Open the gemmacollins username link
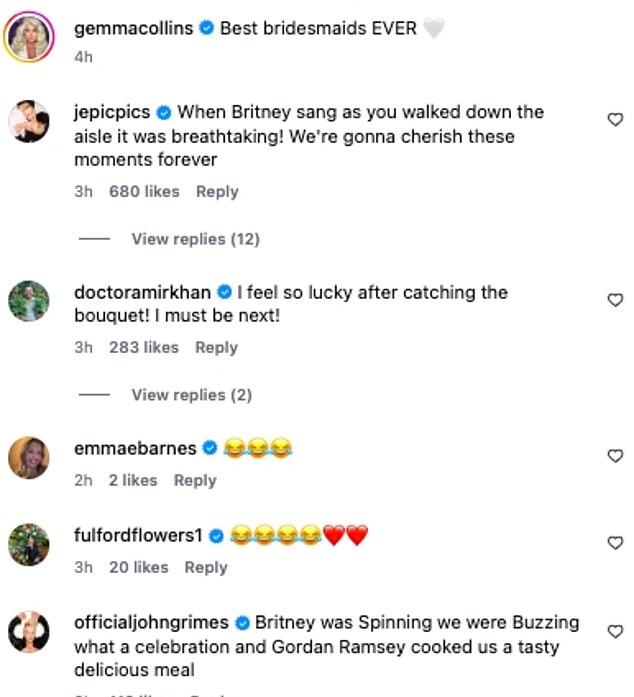The image size is (634, 697). click(x=134, y=29)
